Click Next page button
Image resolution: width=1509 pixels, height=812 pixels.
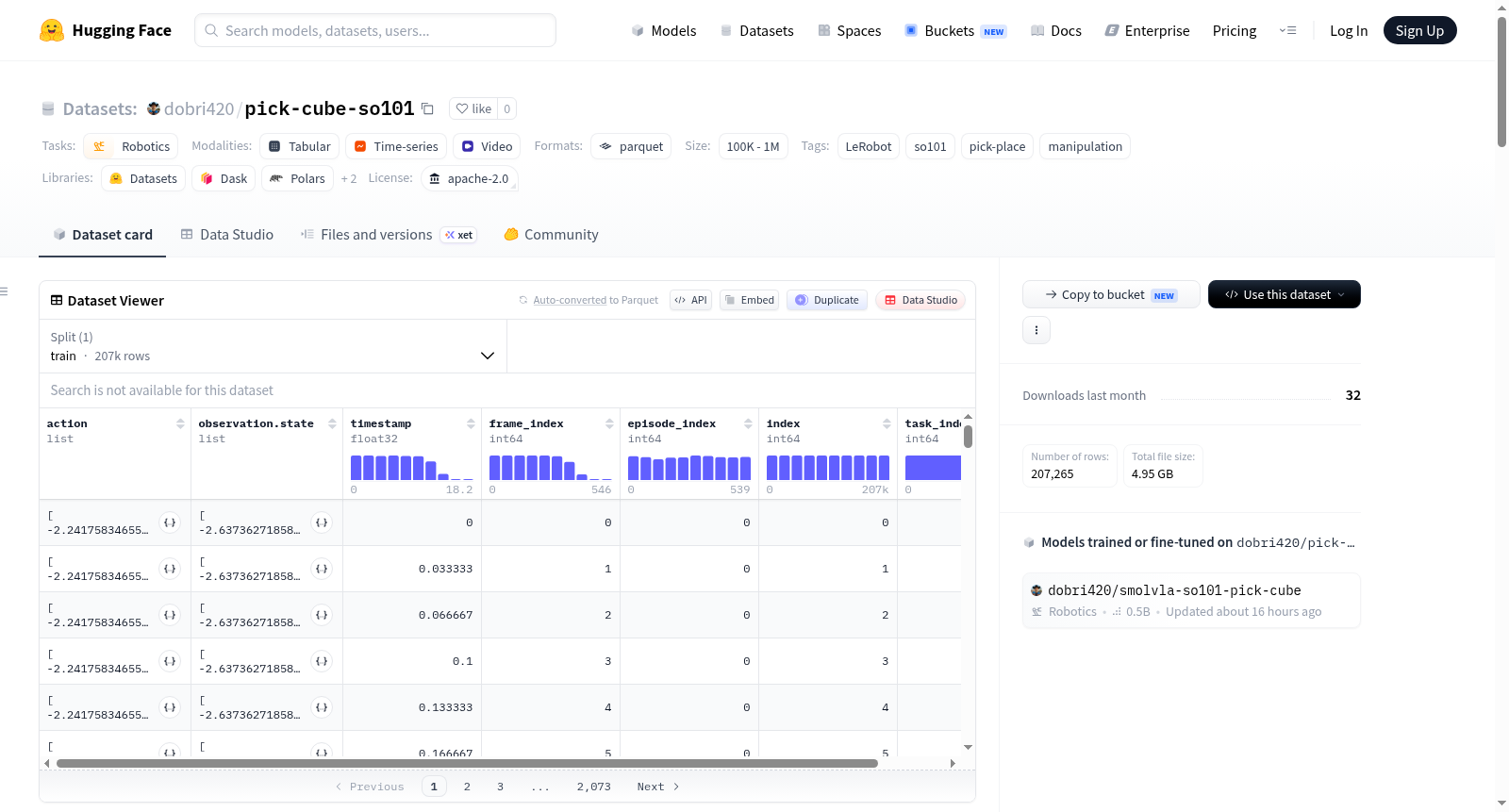click(x=658, y=787)
